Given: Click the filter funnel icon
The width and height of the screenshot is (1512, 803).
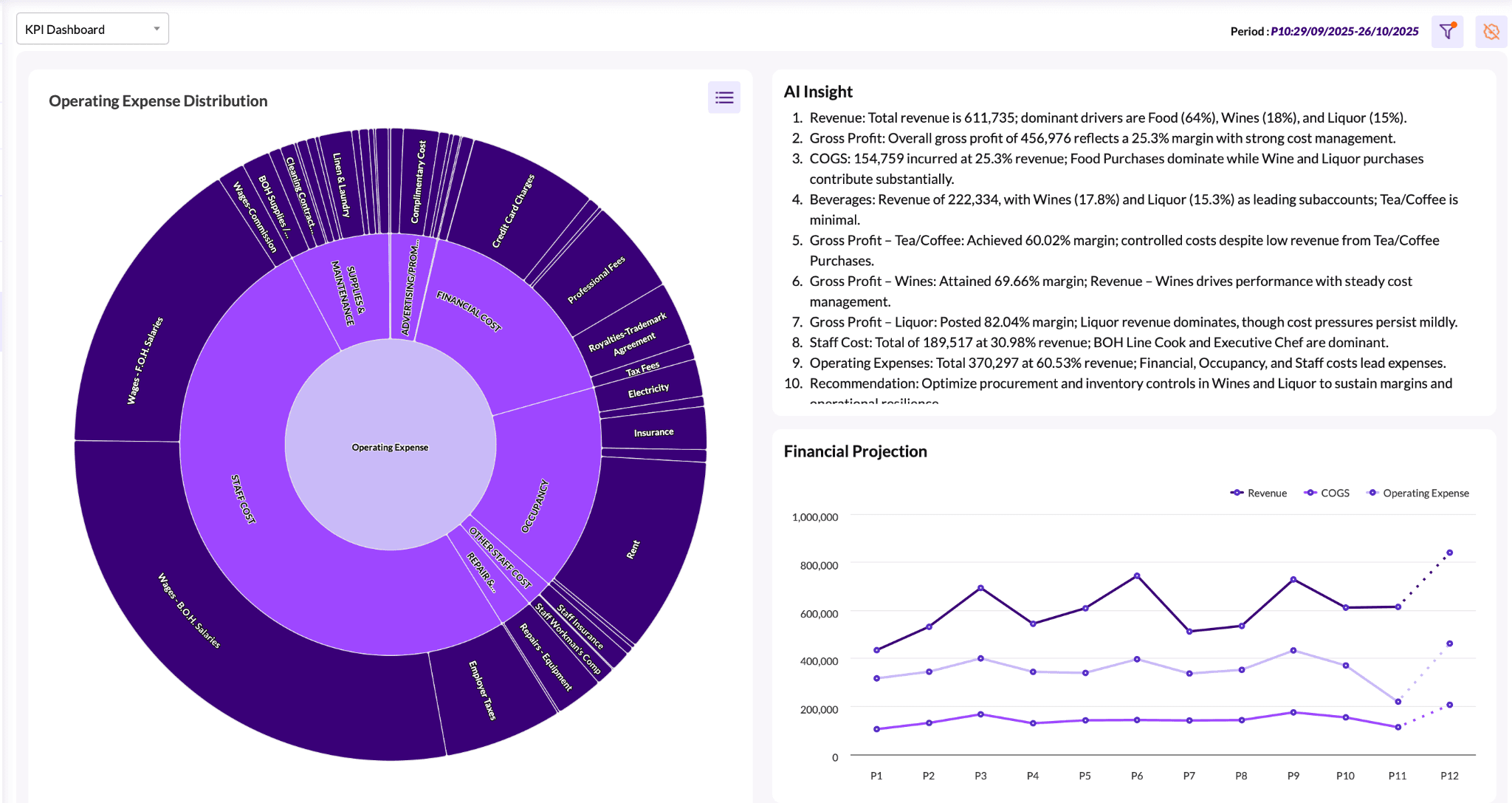Looking at the screenshot, I should pyautogui.click(x=1446, y=32).
